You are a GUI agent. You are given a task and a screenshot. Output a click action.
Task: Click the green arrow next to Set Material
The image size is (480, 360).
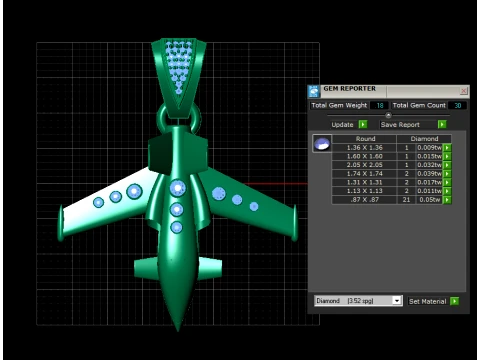click(454, 301)
